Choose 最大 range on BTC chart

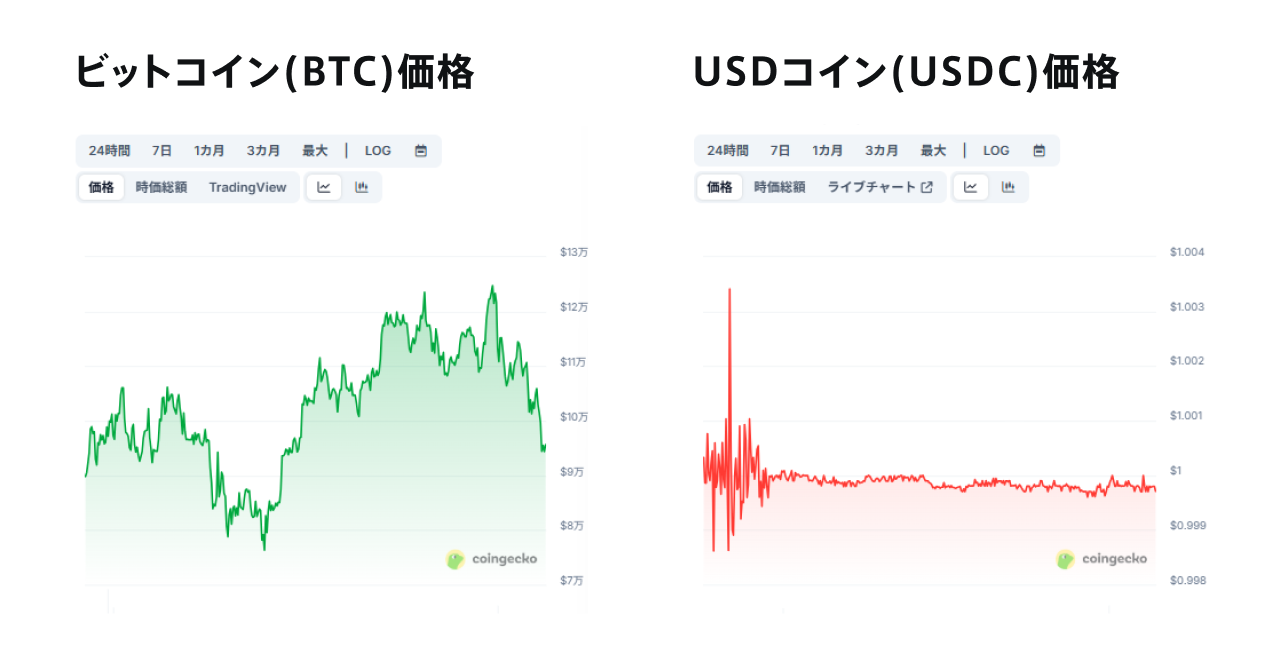[315, 151]
